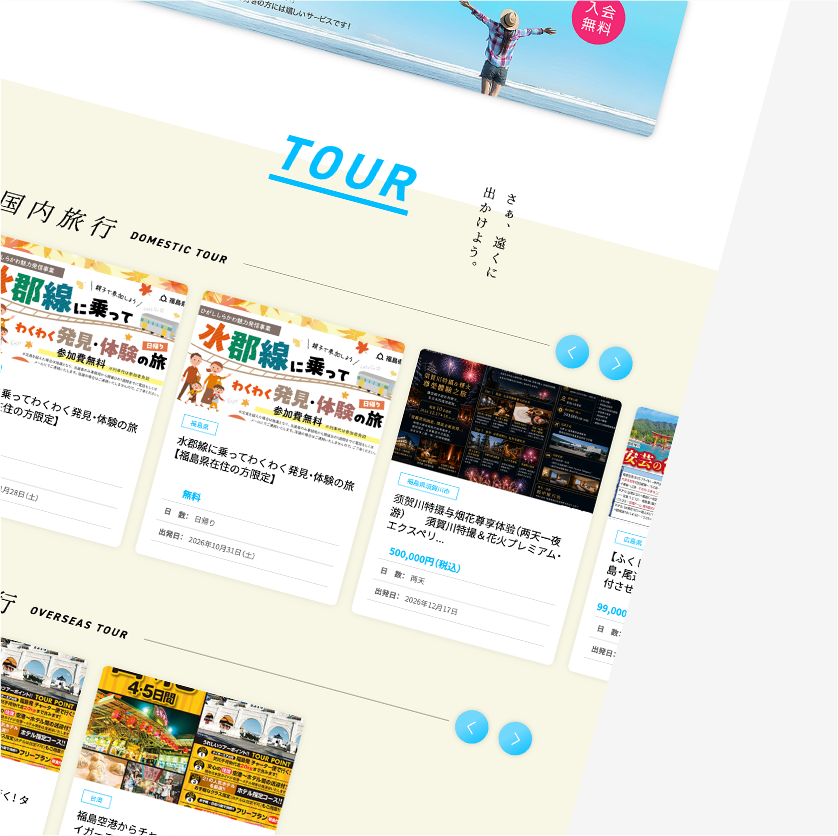
Task: Click previous arrow in the overseas tour carousel
Action: 471,727
